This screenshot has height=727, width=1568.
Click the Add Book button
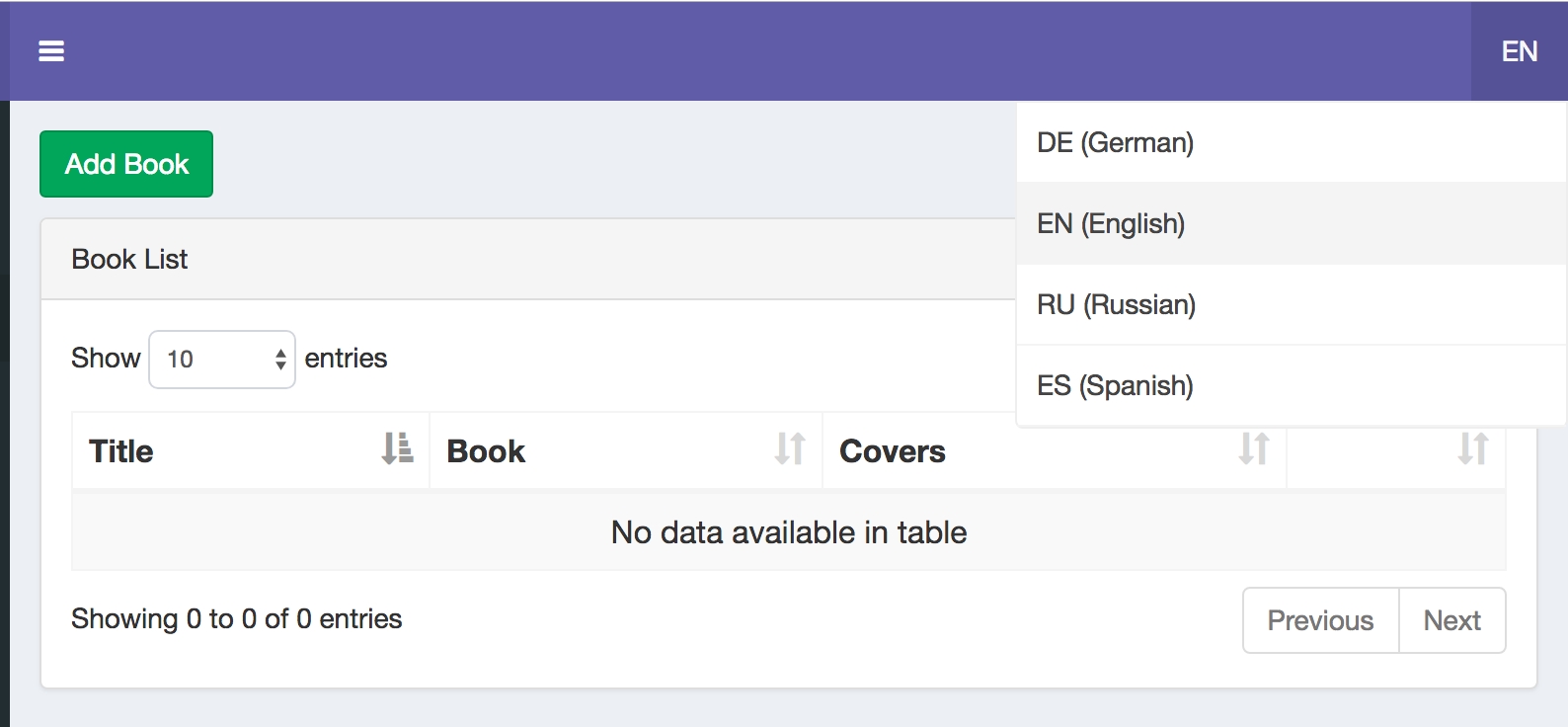[126, 164]
